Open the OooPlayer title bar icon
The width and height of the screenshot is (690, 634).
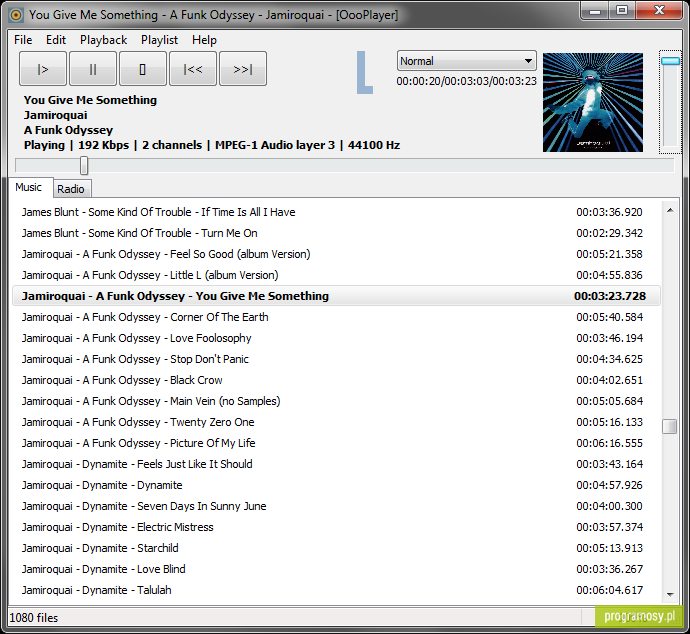pyautogui.click(x=16, y=15)
